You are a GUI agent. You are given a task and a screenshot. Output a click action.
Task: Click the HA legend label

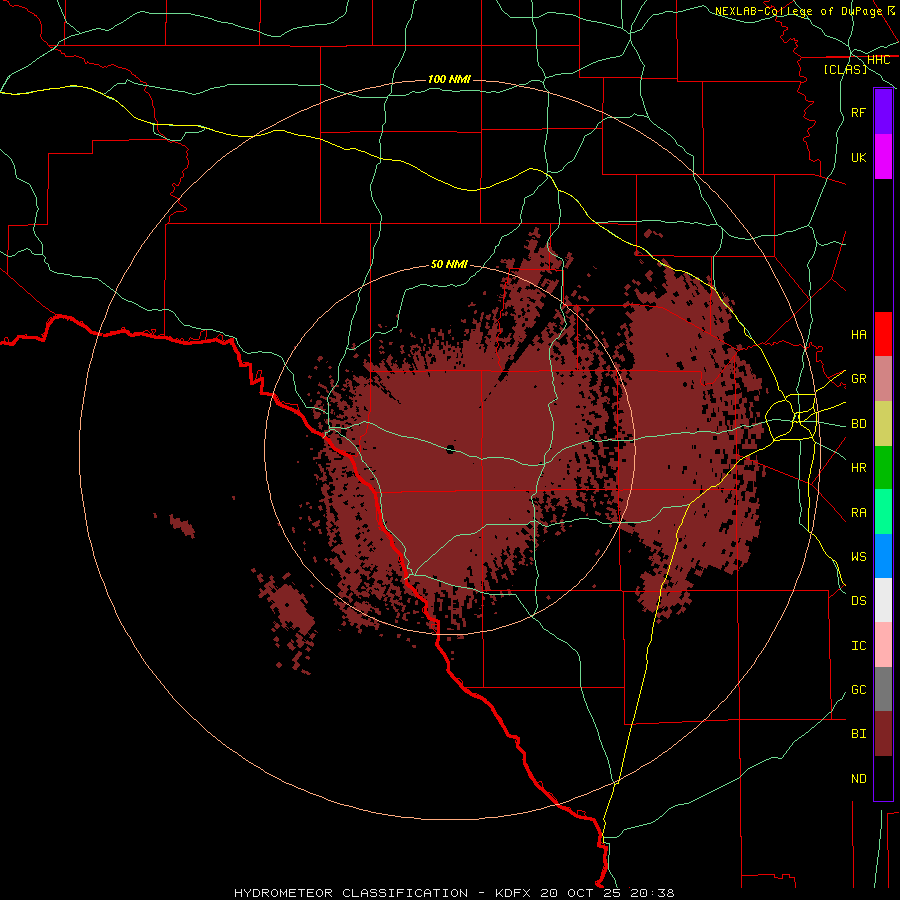(x=859, y=334)
